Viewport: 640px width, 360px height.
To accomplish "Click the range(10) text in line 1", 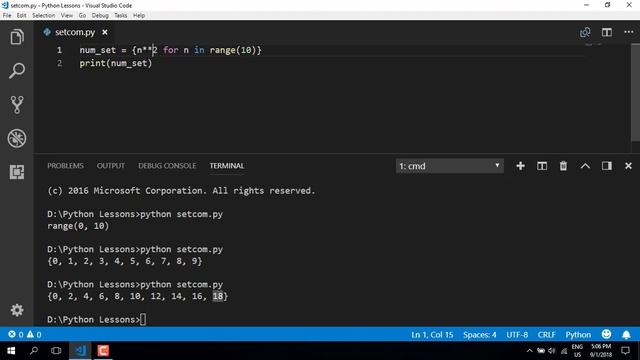I will coord(233,50).
